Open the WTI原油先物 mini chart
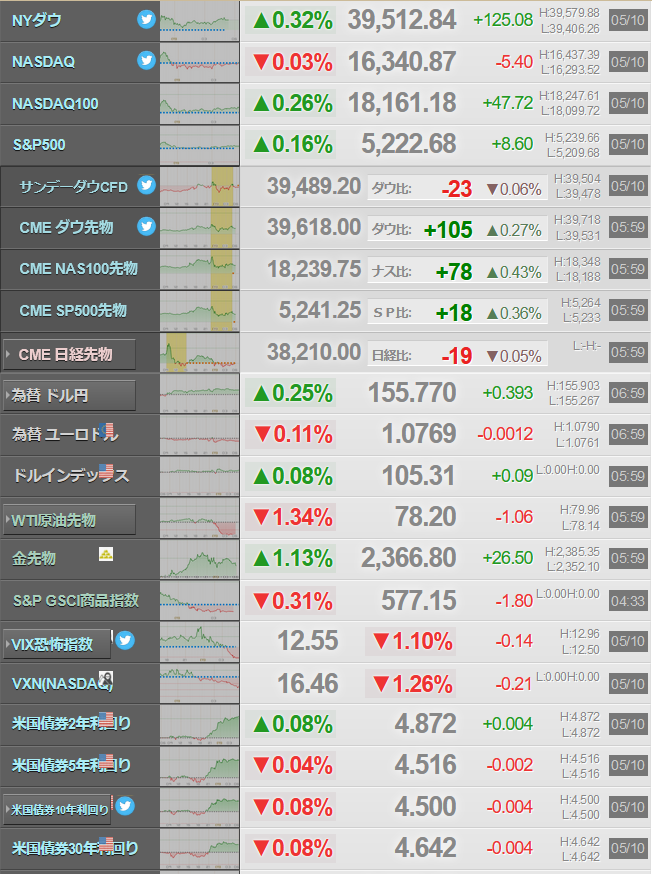Screen dimensions: 652x874 coord(200,518)
